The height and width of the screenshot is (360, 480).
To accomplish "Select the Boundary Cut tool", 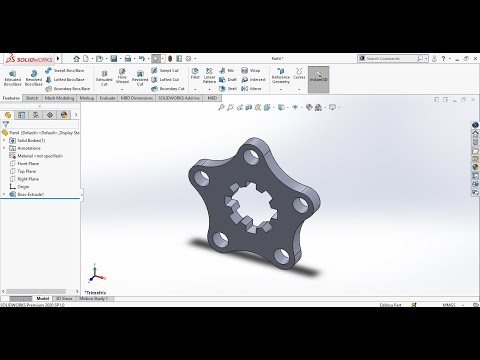I will point(168,89).
